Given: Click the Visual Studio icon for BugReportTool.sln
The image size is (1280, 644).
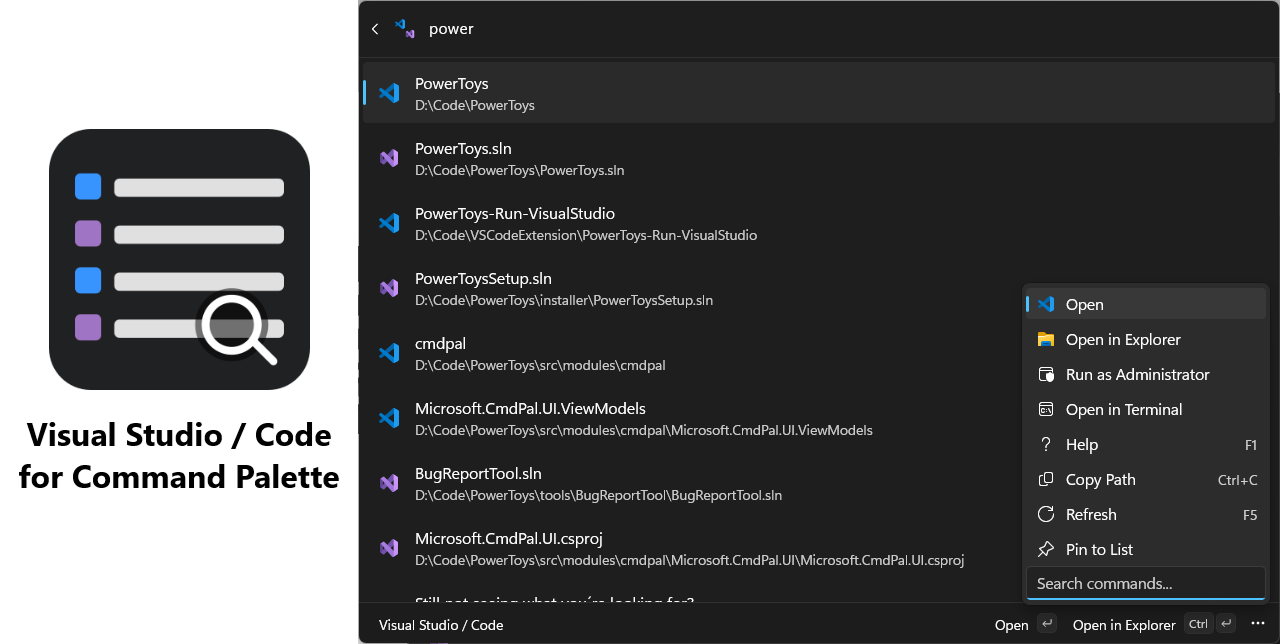Looking at the screenshot, I should point(389,483).
